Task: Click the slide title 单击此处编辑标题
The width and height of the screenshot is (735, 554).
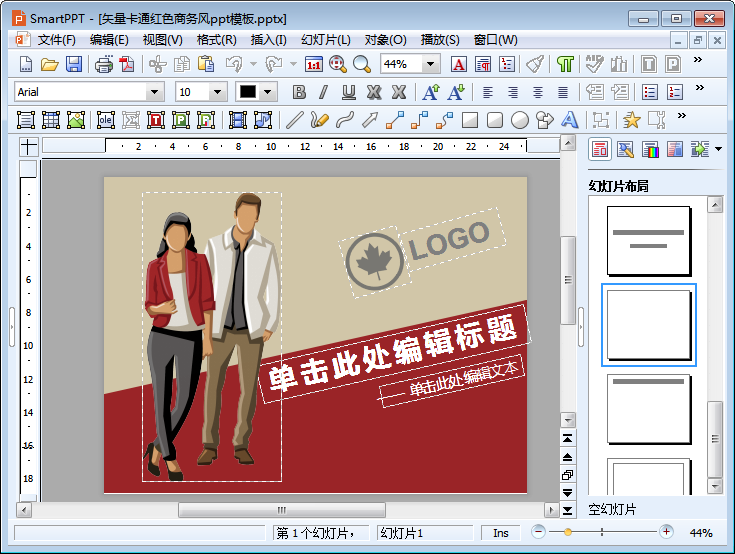Action: tap(393, 353)
